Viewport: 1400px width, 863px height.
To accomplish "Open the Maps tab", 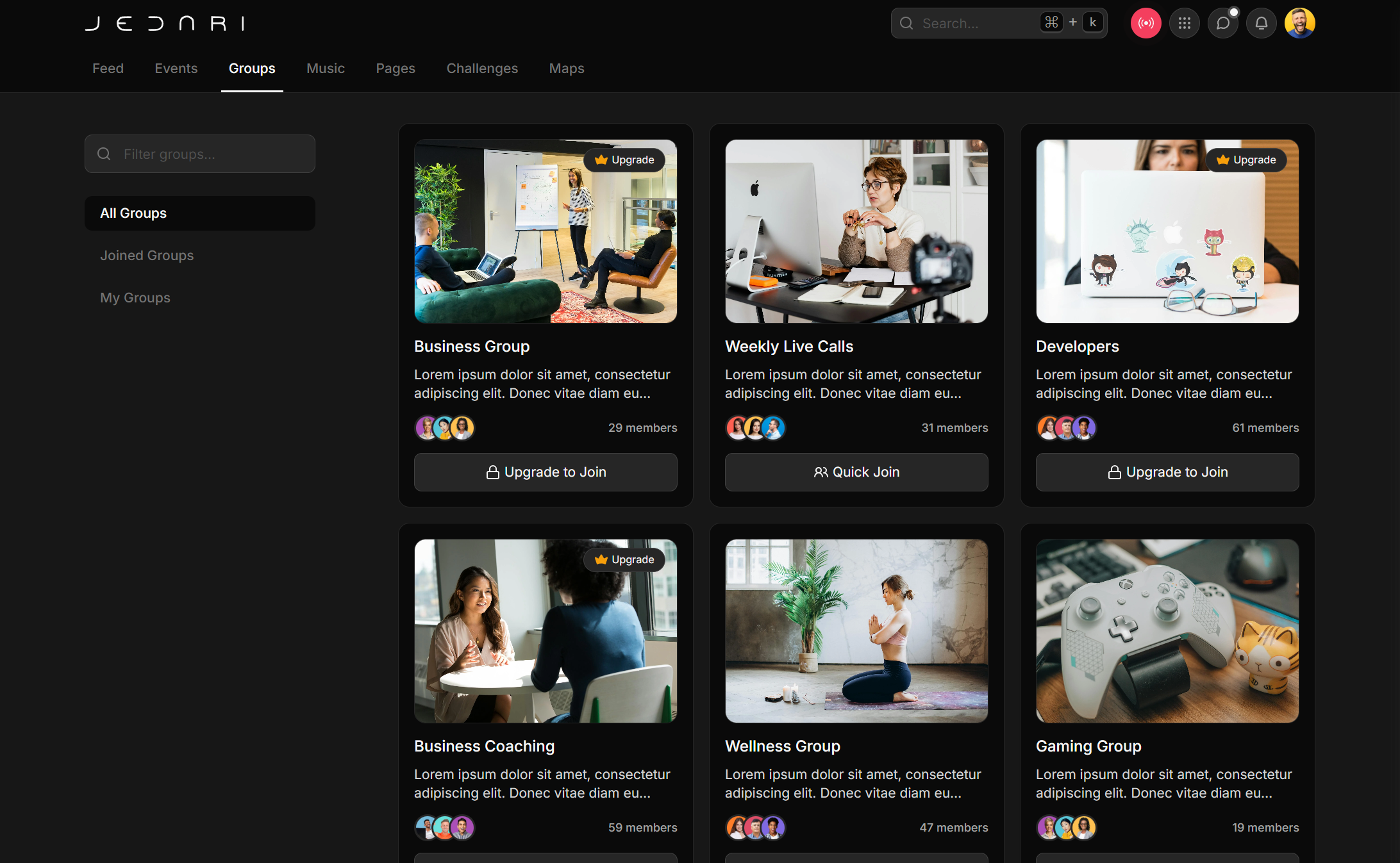I will 567,68.
